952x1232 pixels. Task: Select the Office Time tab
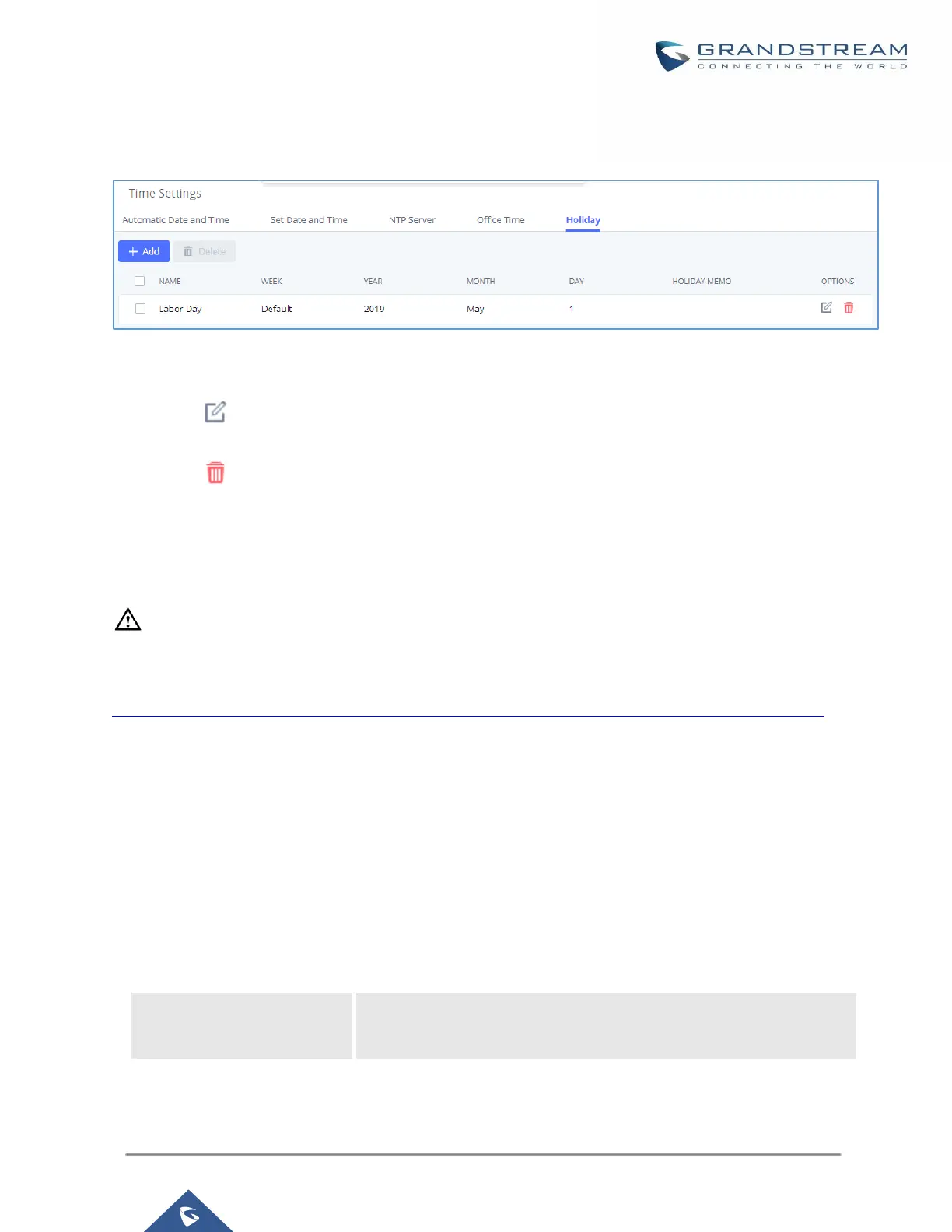(500, 220)
